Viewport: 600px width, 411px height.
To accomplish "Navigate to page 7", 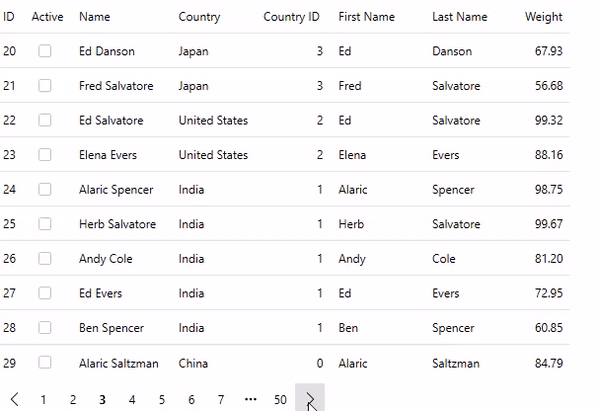I will [x=221, y=399].
